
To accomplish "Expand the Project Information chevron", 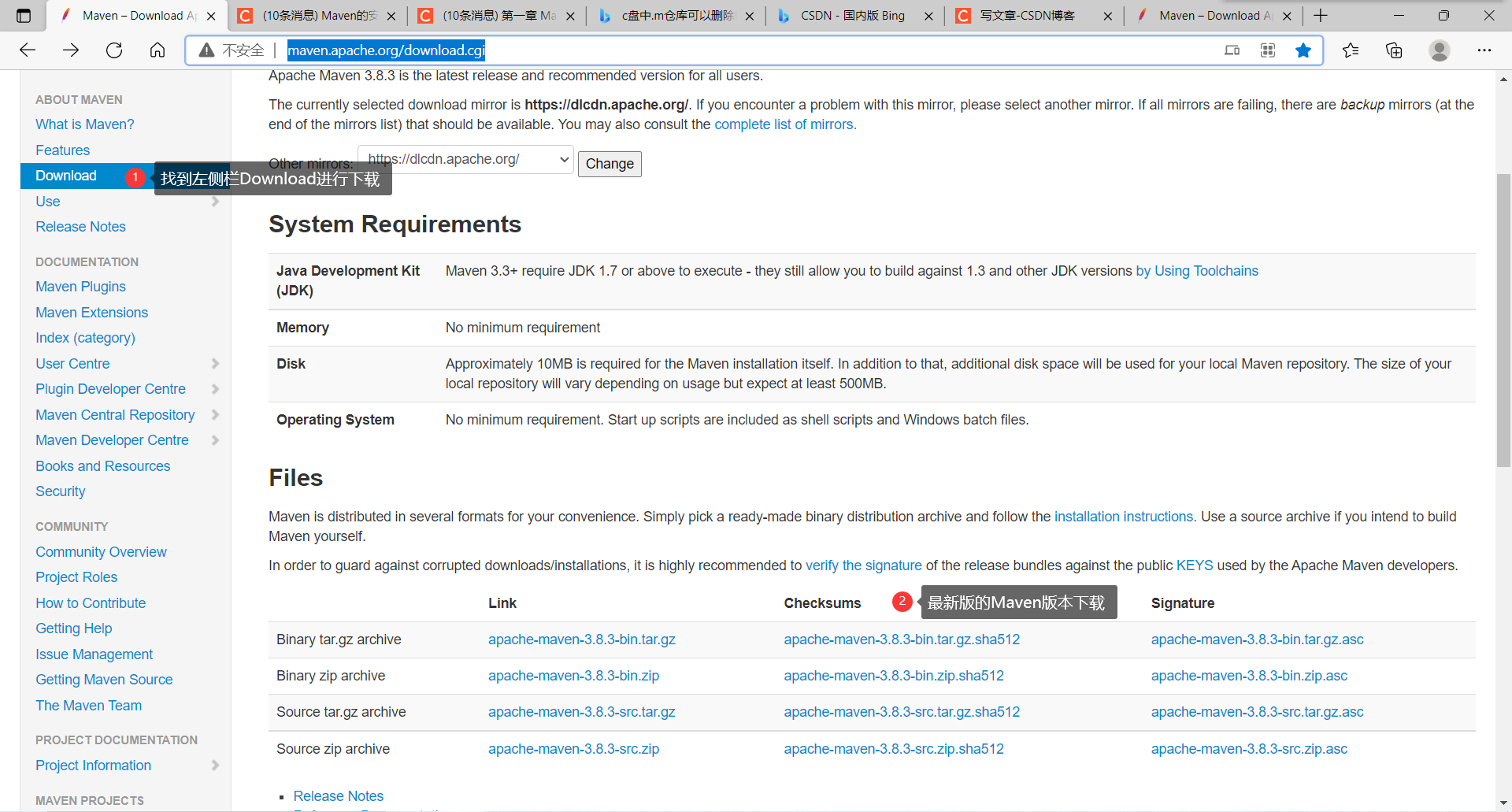I will click(215, 766).
